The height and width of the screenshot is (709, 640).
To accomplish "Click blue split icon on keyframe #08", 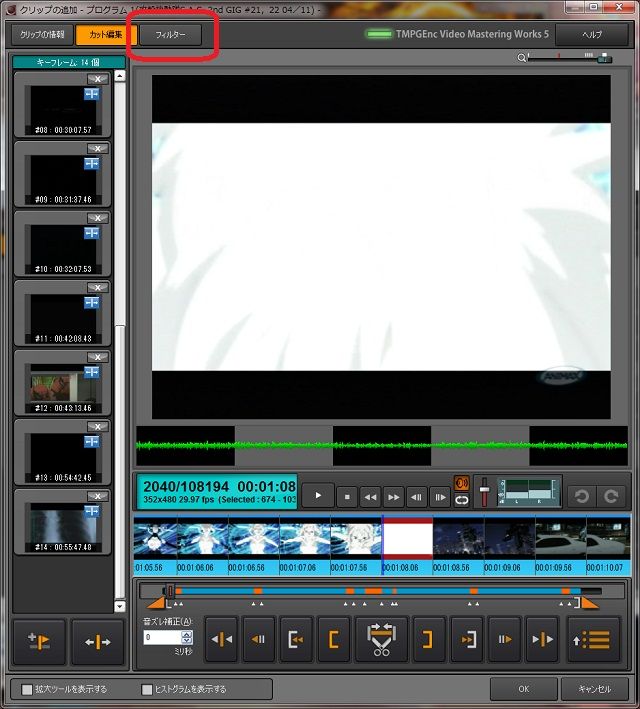I will (x=92, y=94).
